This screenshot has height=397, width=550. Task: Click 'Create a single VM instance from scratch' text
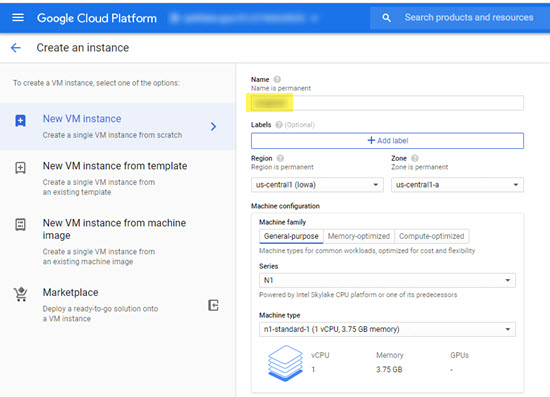click(x=112, y=135)
